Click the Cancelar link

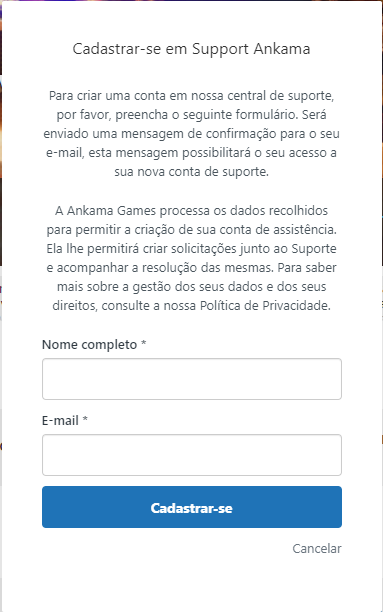click(x=317, y=548)
